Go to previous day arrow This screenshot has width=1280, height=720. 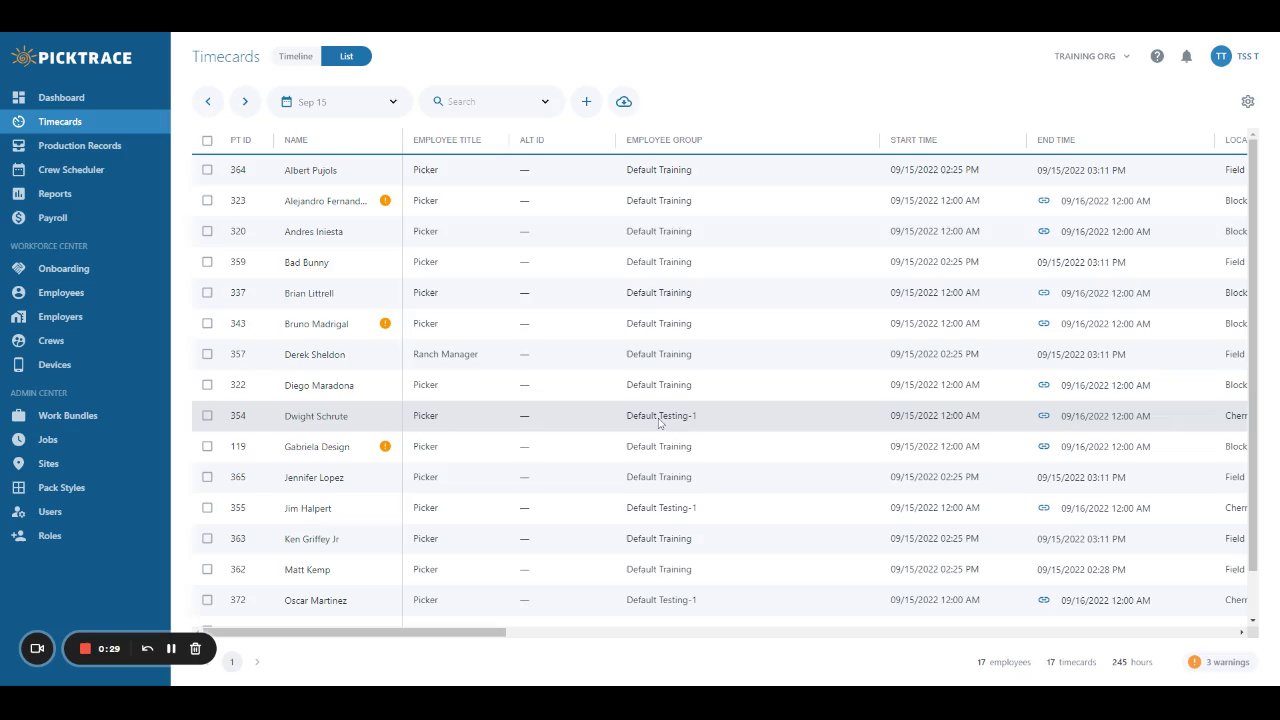[207, 101]
